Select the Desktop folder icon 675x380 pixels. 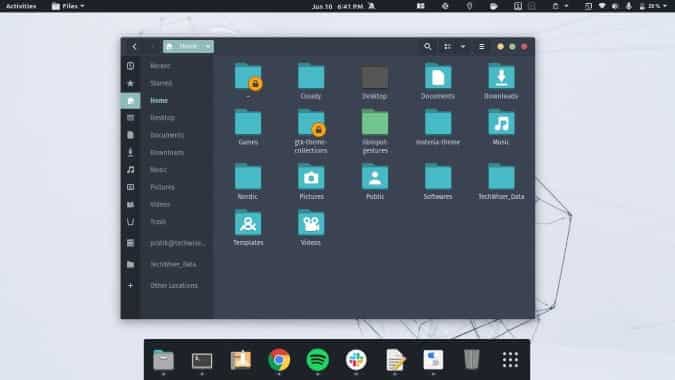tap(375, 77)
